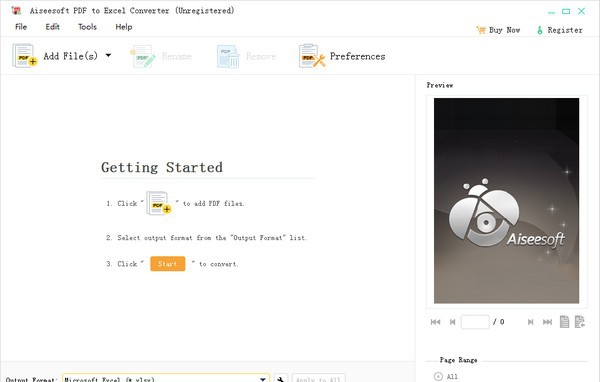Click the single page view icon
Image resolution: width=600 pixels, height=382 pixels.
coord(564,322)
